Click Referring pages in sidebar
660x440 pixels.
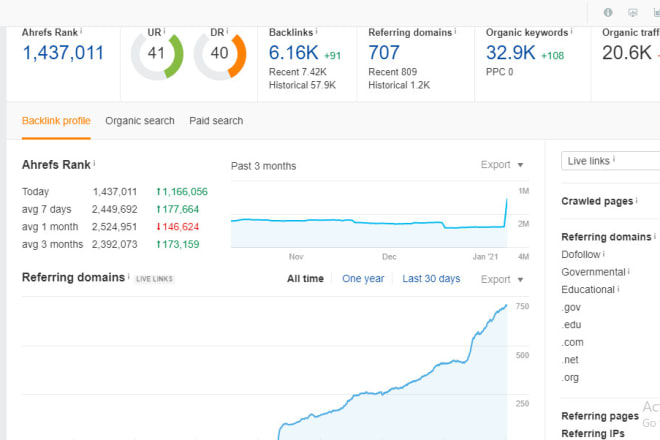tap(600, 416)
